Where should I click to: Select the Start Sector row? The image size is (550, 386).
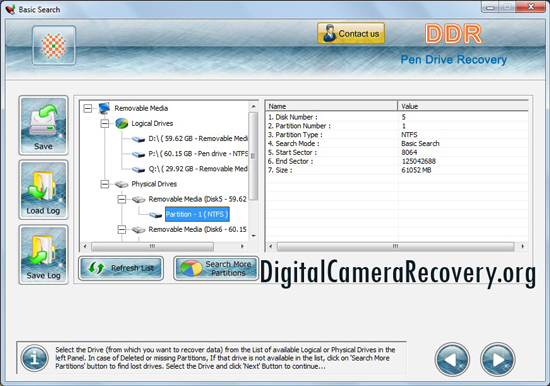[x=397, y=152]
